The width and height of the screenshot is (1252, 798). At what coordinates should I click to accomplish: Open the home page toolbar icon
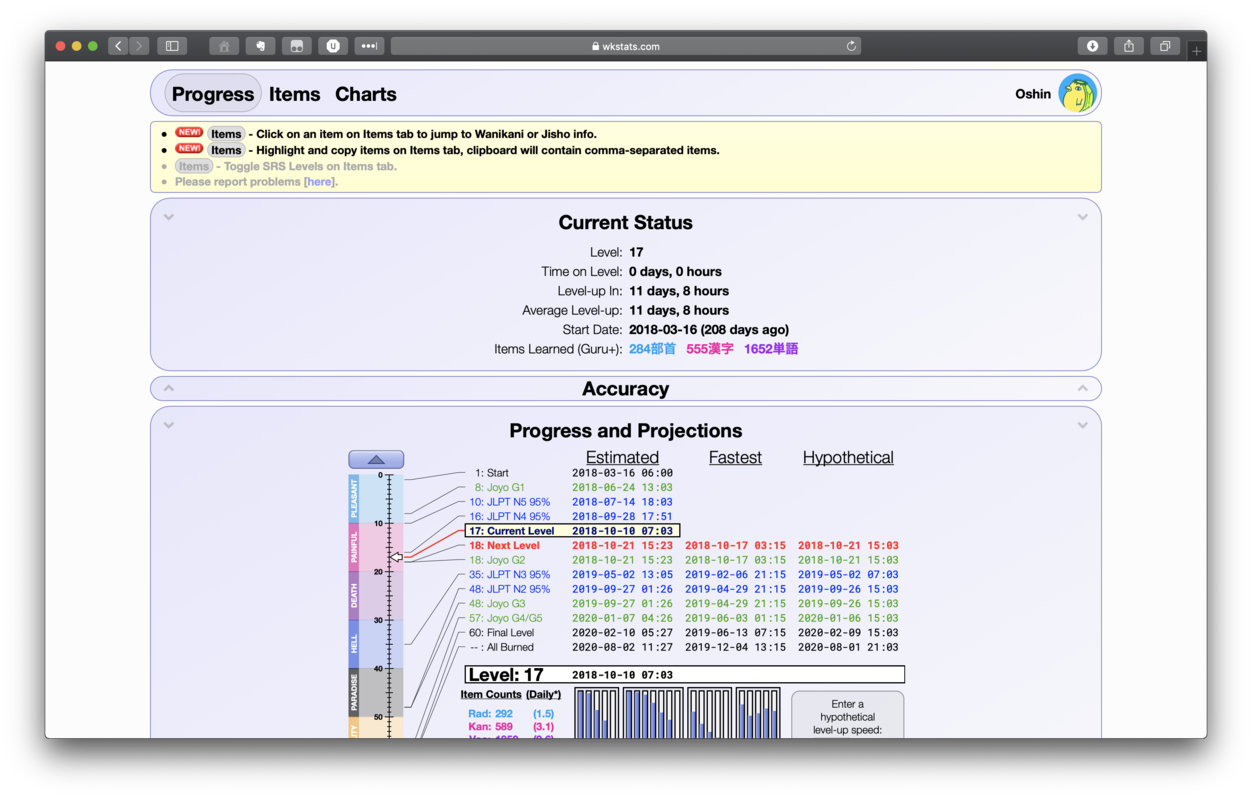pos(224,46)
